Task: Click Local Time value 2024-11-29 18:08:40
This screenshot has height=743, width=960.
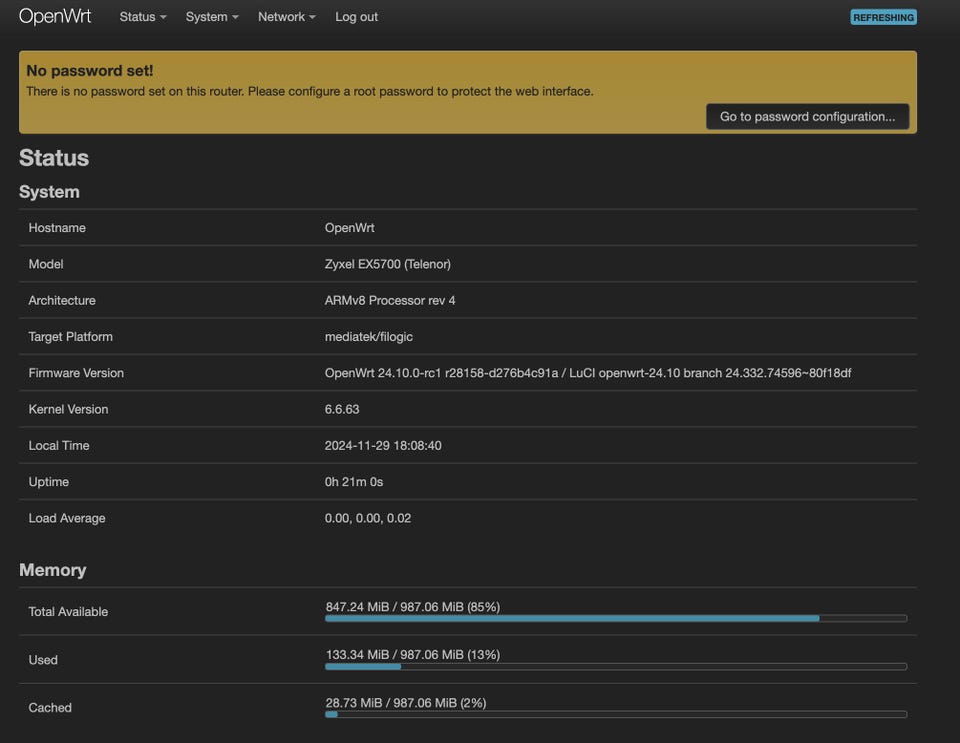Action: 383,446
